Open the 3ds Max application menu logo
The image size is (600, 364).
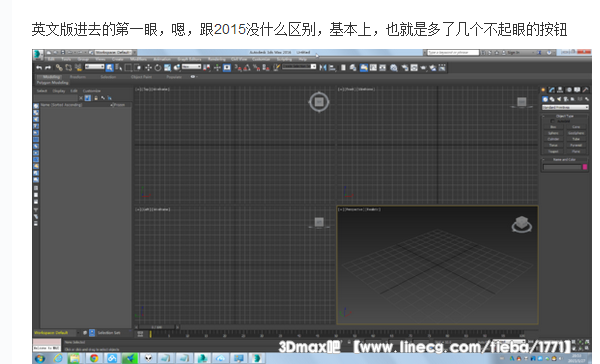(x=38, y=54)
